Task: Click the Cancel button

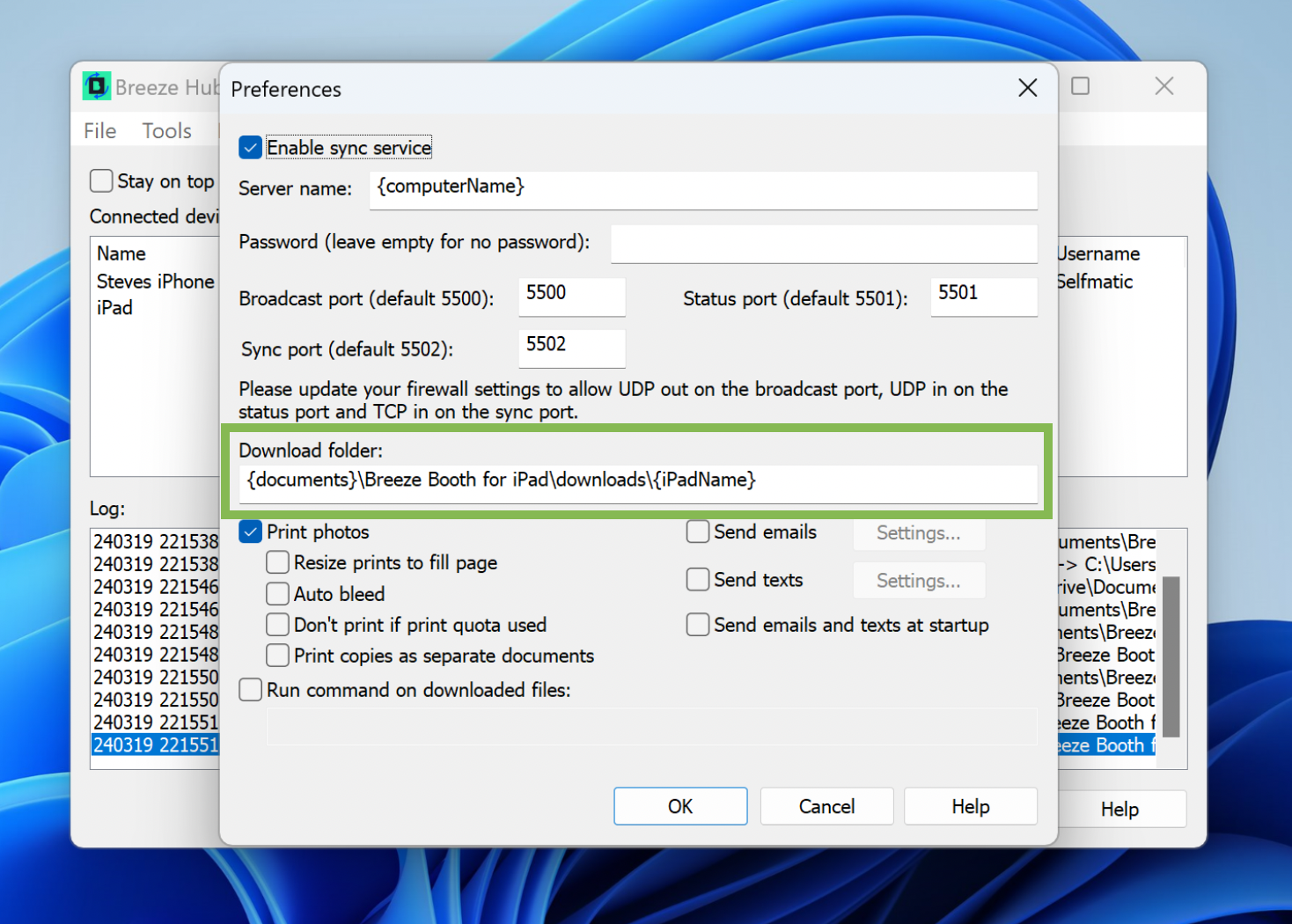Action: [x=826, y=806]
